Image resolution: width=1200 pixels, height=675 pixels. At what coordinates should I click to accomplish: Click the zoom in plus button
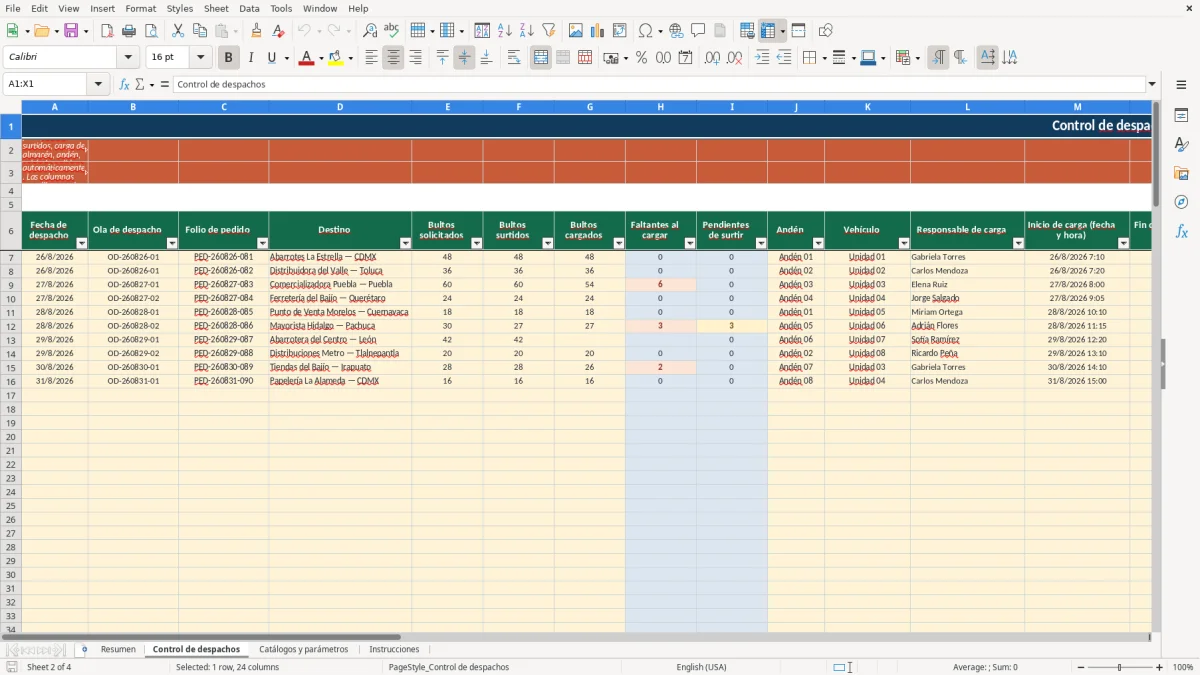coord(1160,667)
